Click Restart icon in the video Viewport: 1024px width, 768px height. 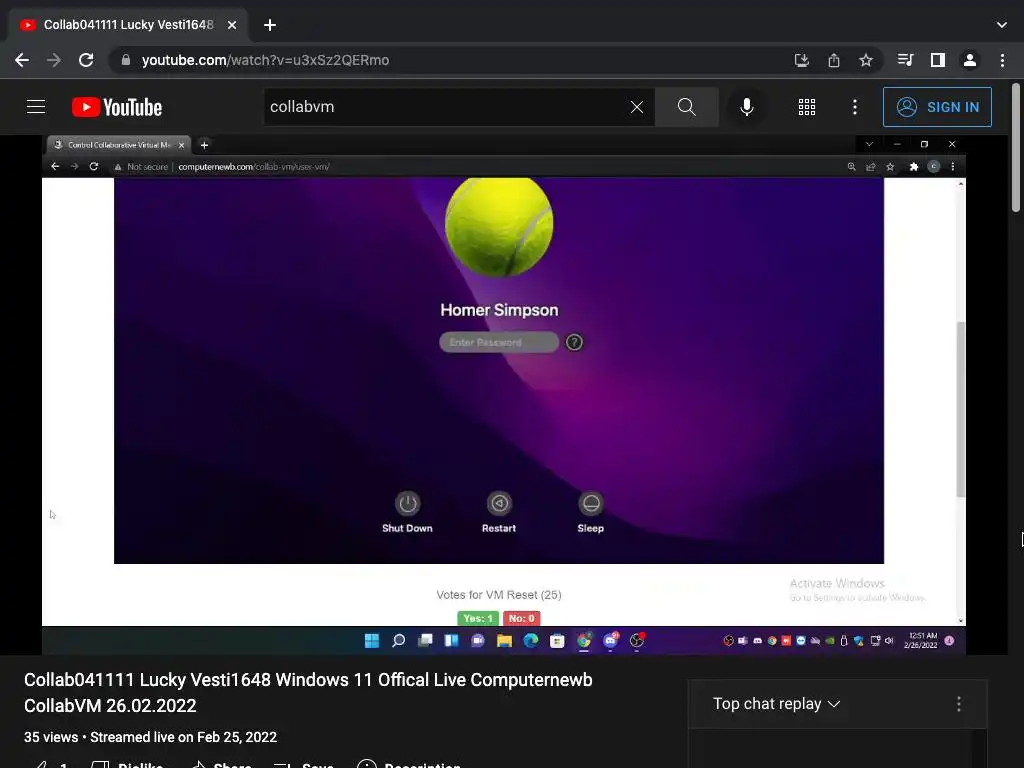[499, 504]
